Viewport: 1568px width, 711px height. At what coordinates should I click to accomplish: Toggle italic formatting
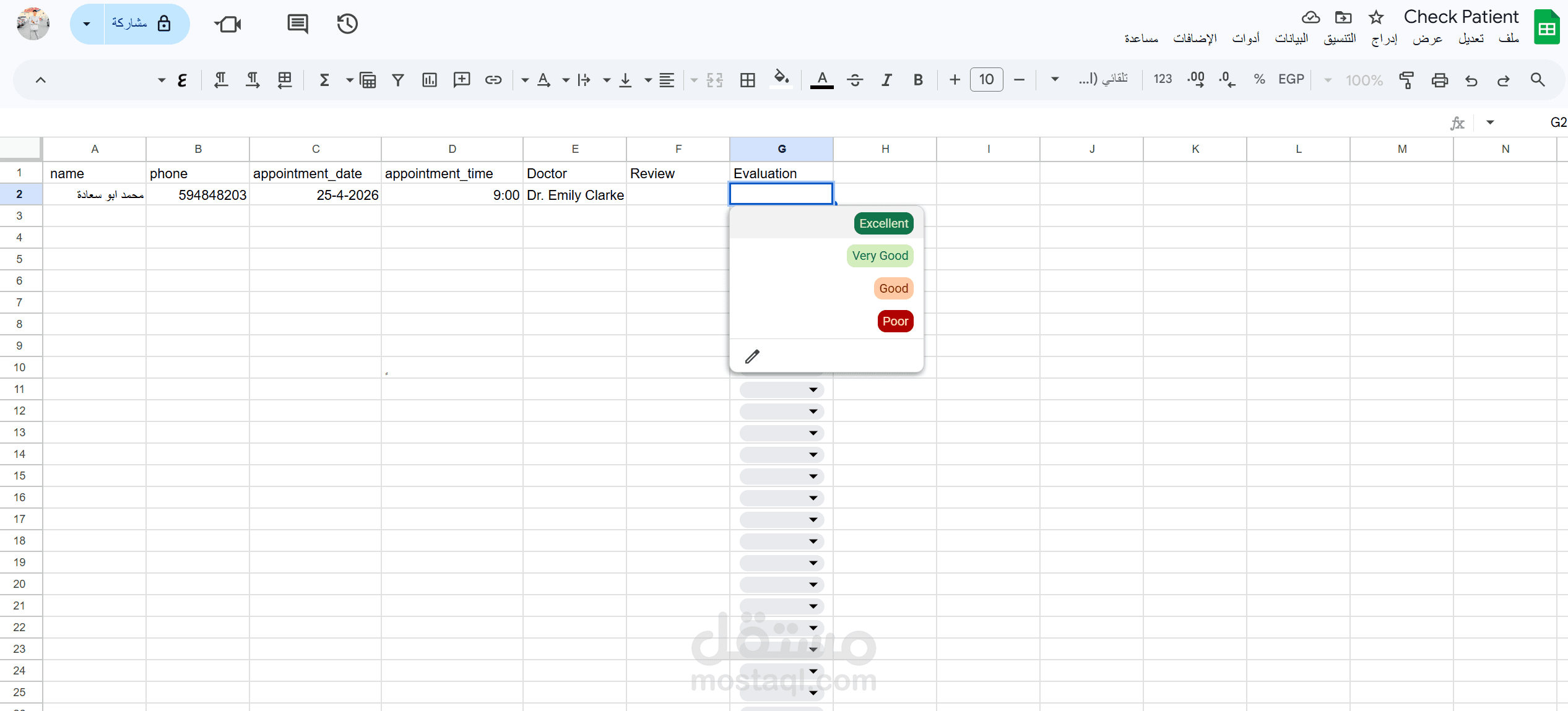coord(886,80)
